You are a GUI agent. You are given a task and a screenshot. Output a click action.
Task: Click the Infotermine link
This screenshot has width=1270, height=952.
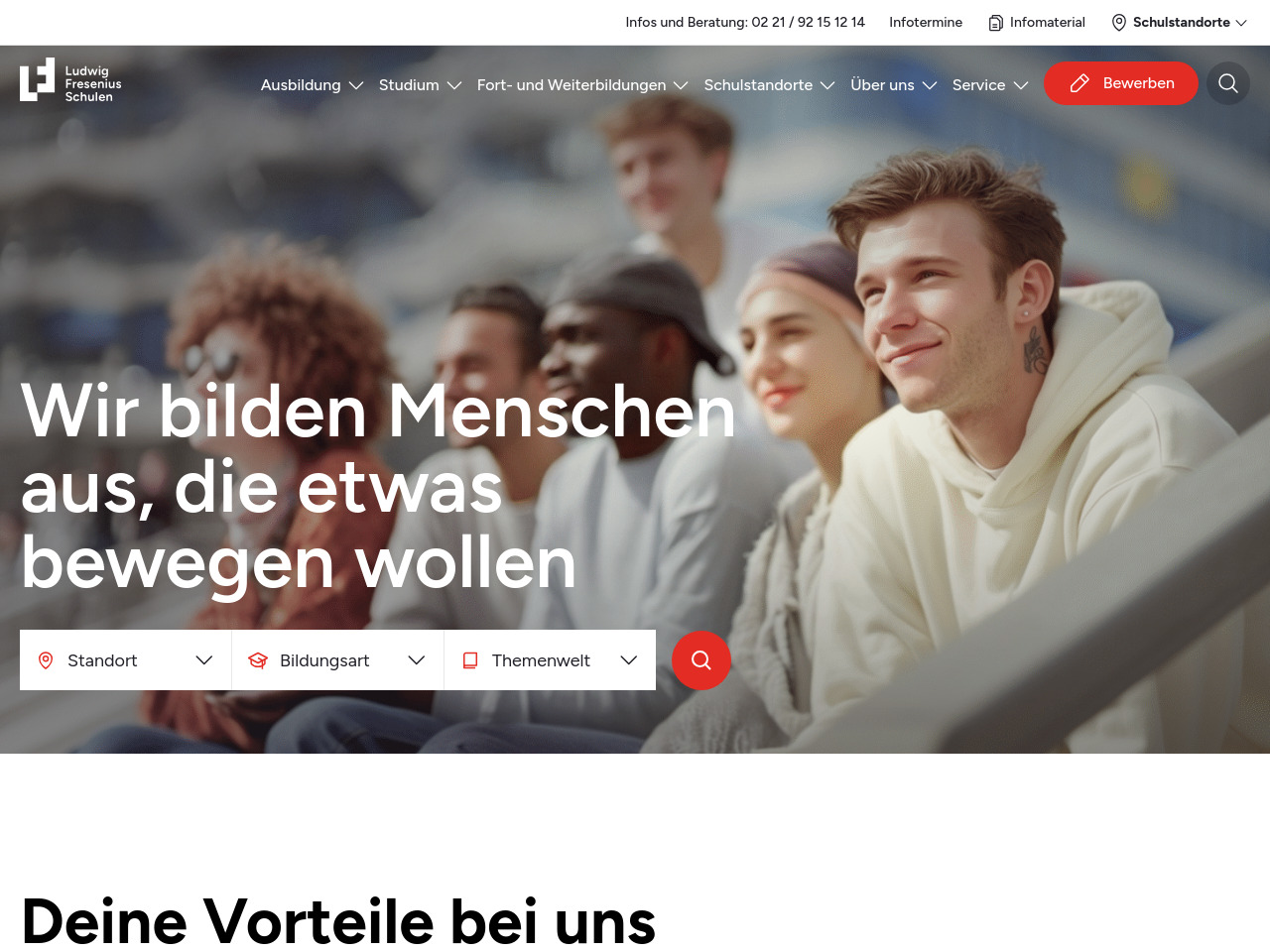(926, 23)
